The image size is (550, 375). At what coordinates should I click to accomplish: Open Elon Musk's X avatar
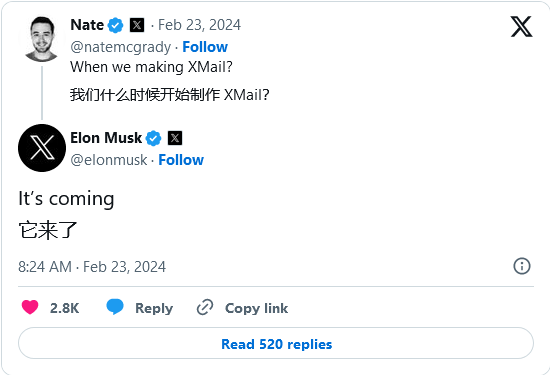[42, 148]
